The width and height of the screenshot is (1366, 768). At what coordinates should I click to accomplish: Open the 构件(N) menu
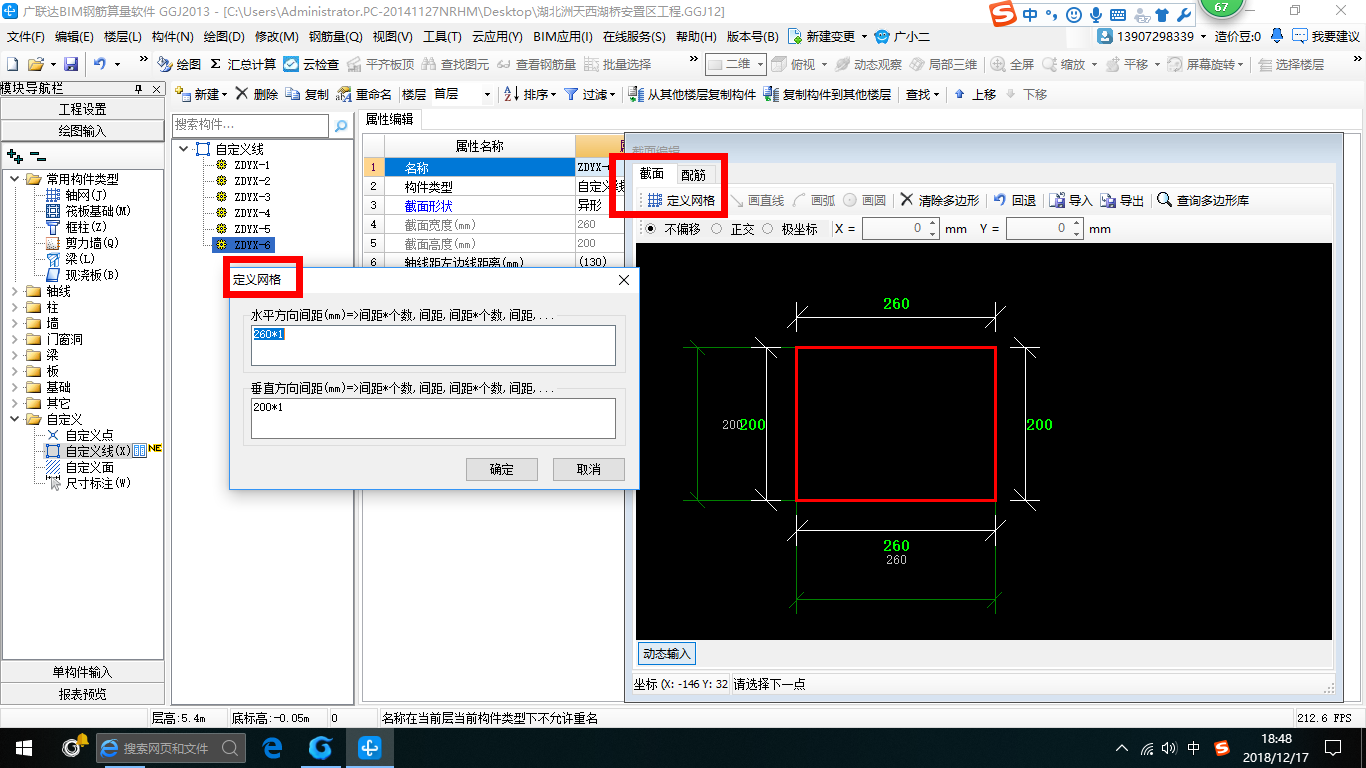172,36
